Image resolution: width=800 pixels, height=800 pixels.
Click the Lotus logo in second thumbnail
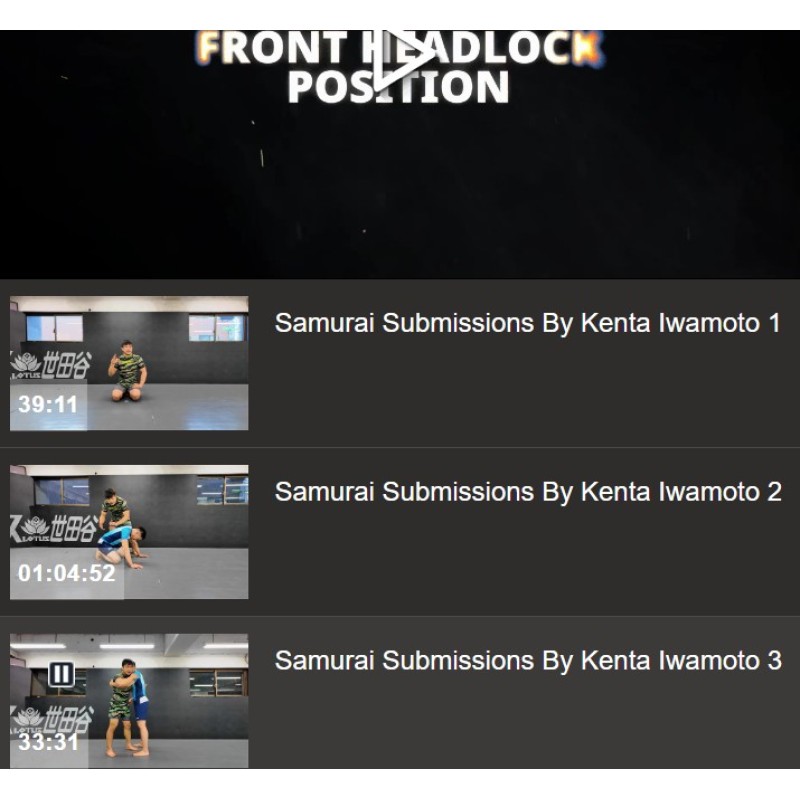pyautogui.click(x=54, y=529)
